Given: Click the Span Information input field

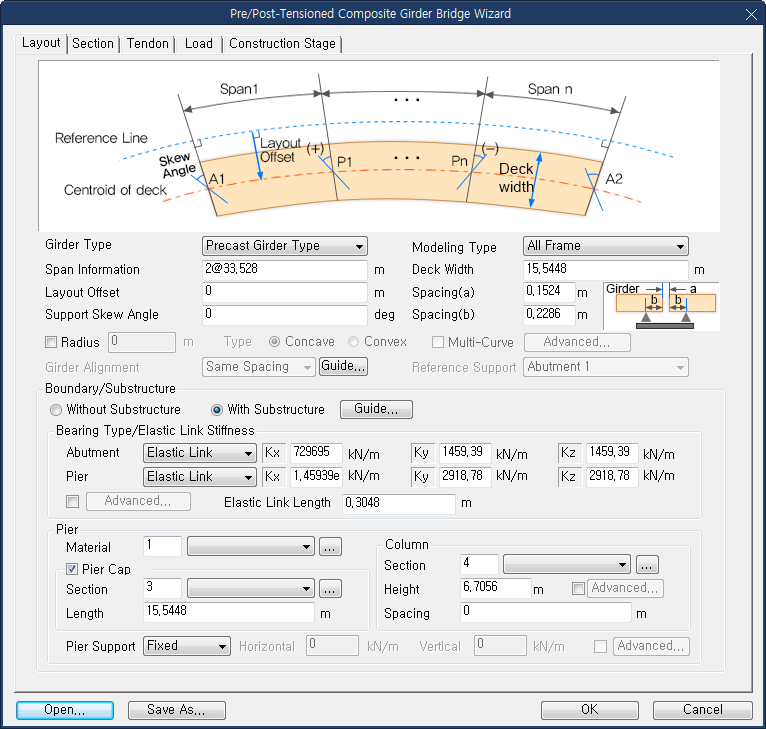Looking at the screenshot, I should (285, 270).
